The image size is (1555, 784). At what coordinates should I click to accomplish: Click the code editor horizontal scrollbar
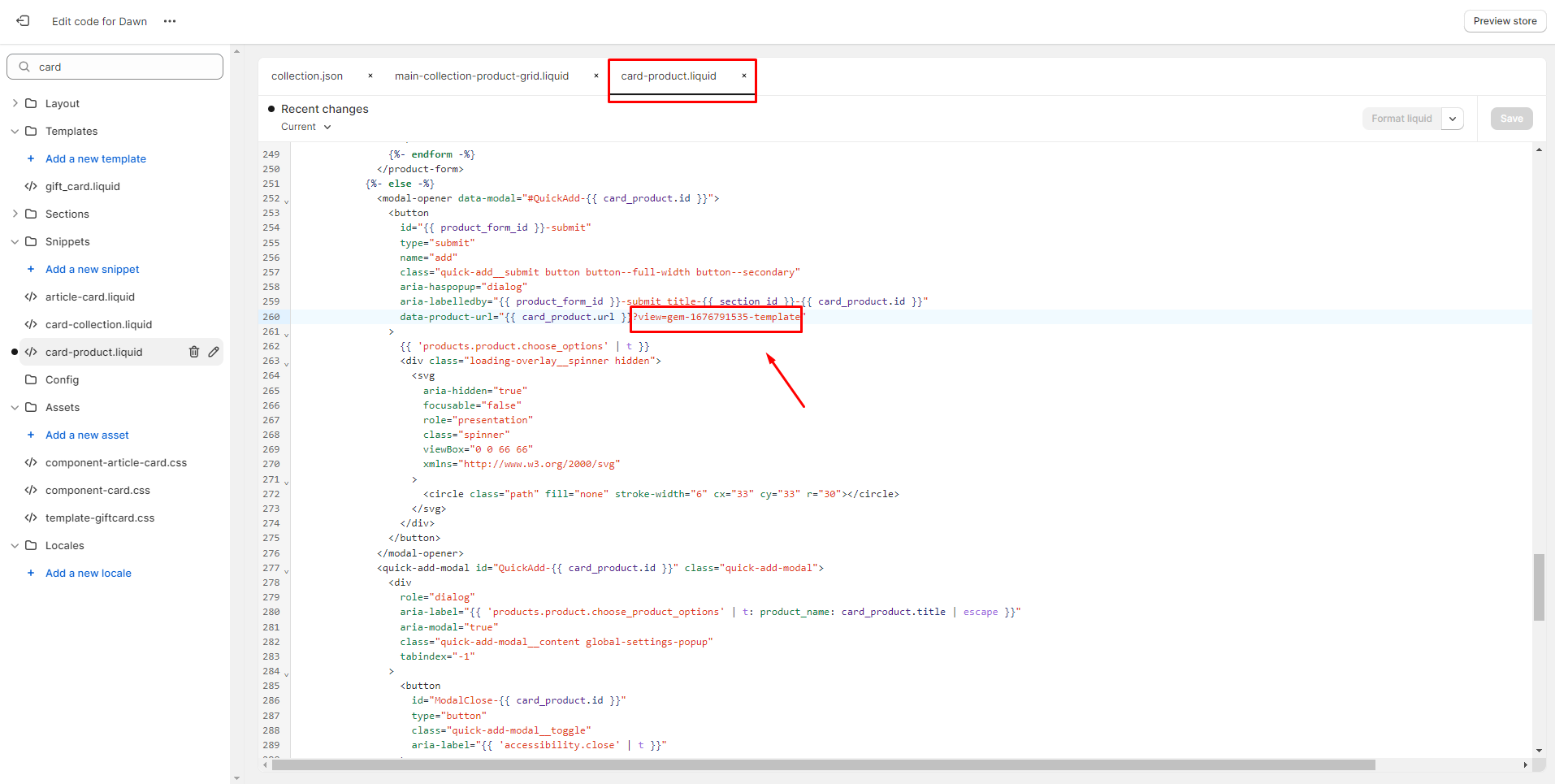click(x=823, y=765)
